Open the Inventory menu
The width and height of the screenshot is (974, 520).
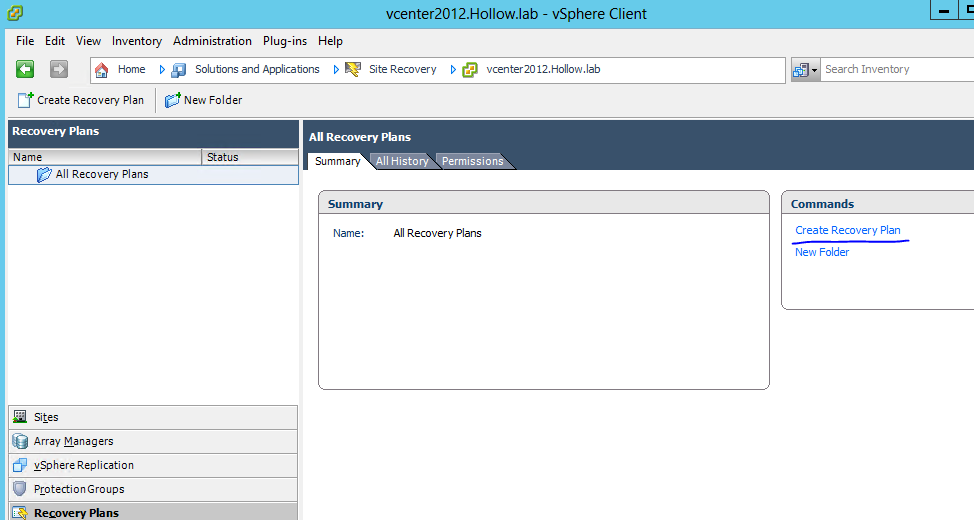(x=137, y=41)
